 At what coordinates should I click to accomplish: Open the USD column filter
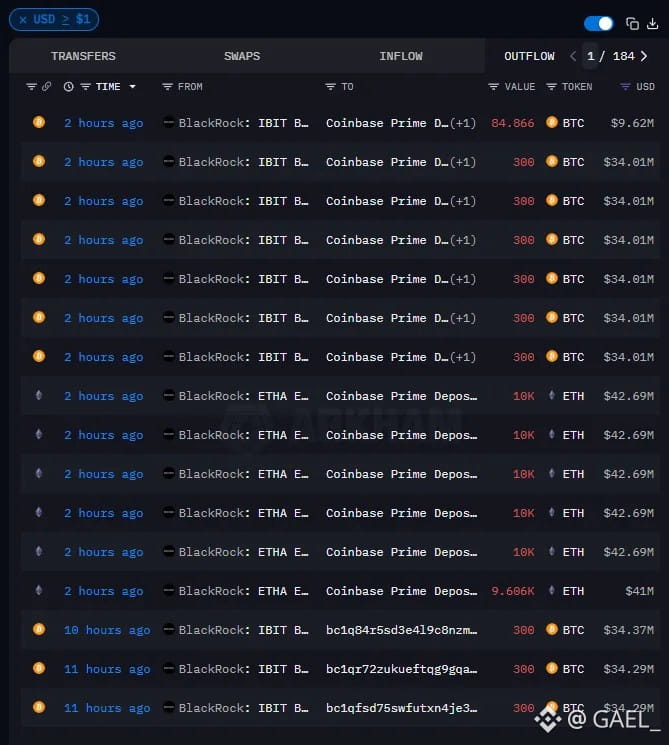[625, 86]
